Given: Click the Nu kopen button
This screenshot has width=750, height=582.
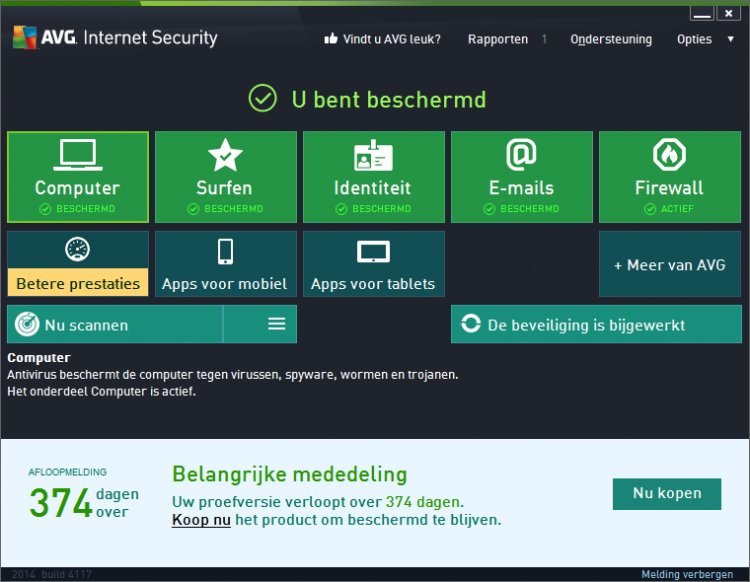Looking at the screenshot, I should tap(667, 493).
